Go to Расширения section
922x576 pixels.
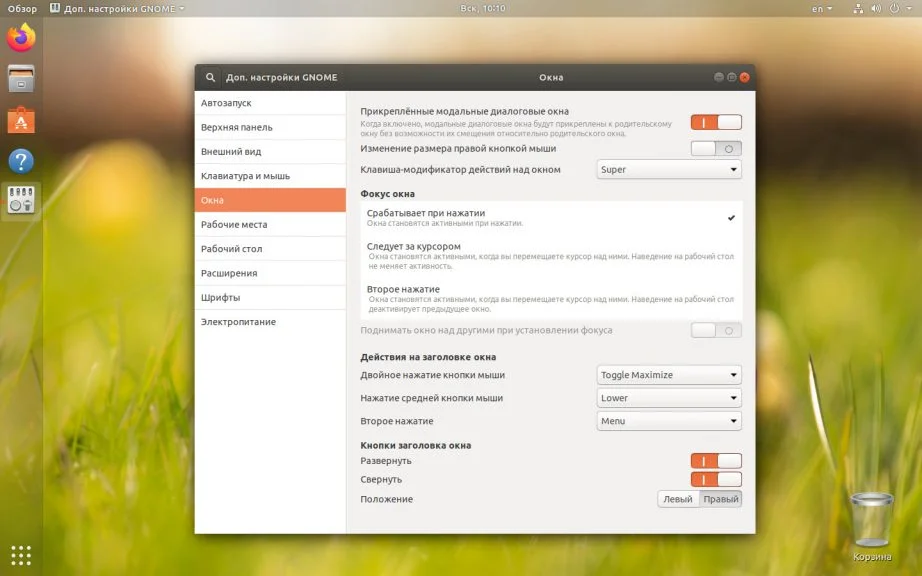(270, 273)
